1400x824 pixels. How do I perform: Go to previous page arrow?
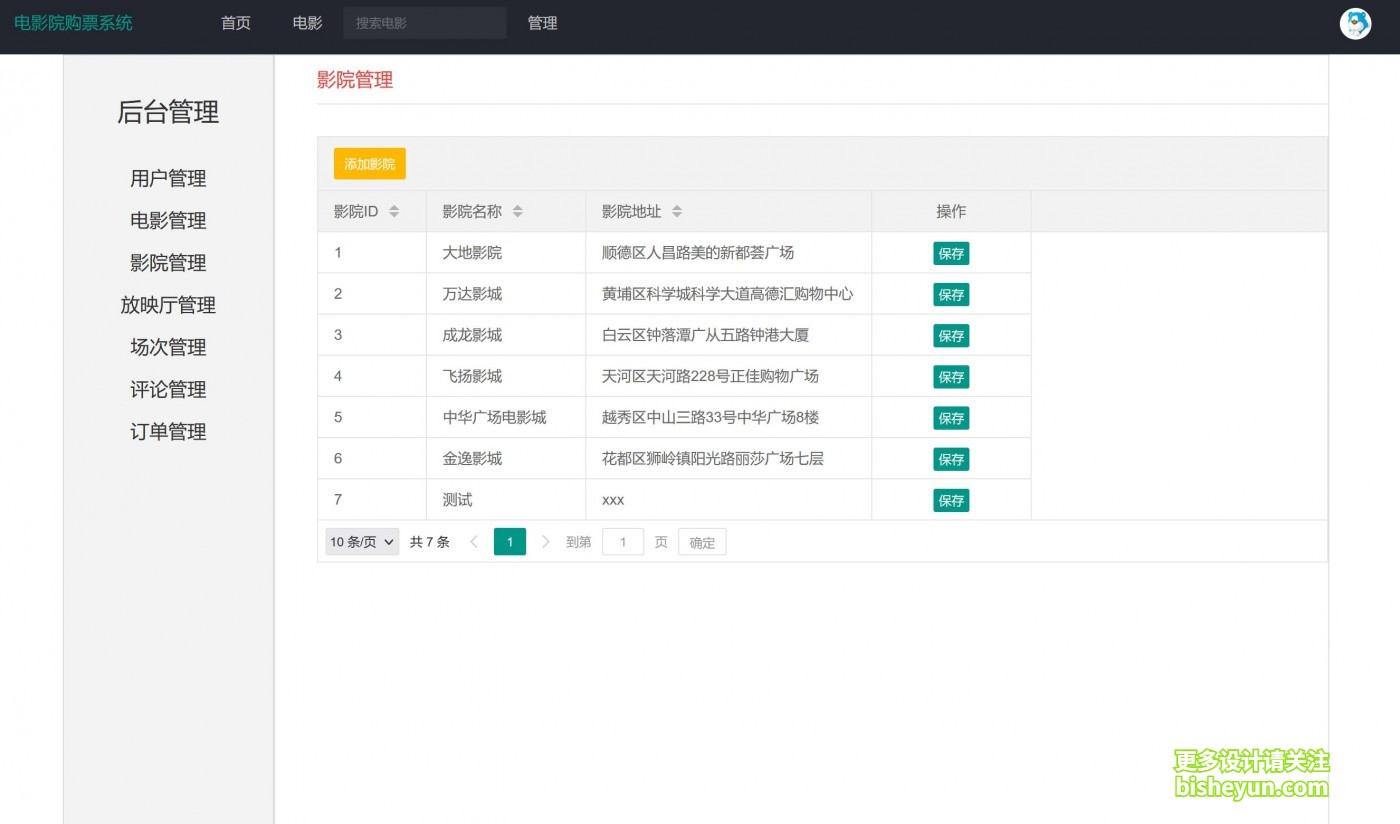[x=474, y=542]
